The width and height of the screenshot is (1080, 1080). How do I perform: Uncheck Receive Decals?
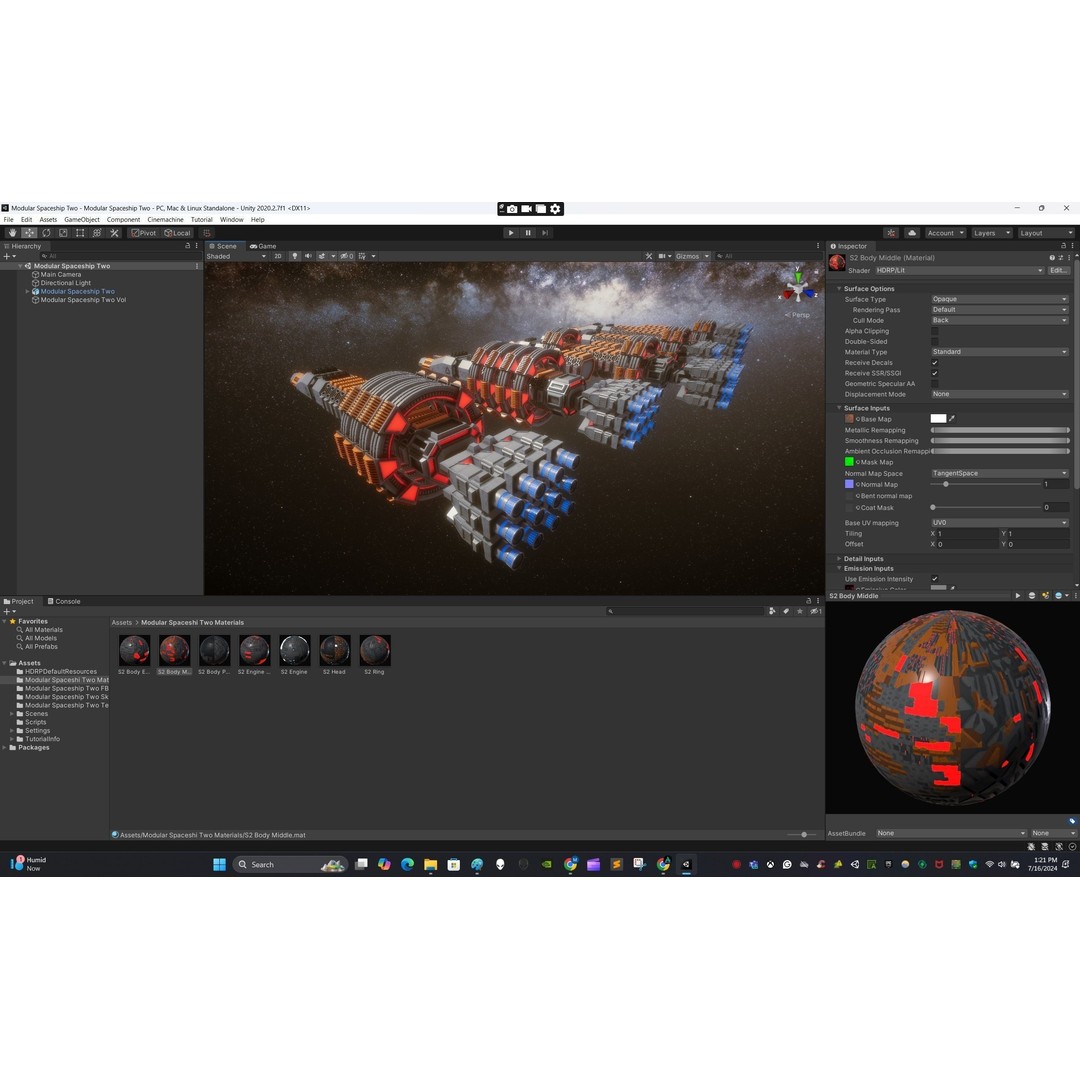coord(935,363)
